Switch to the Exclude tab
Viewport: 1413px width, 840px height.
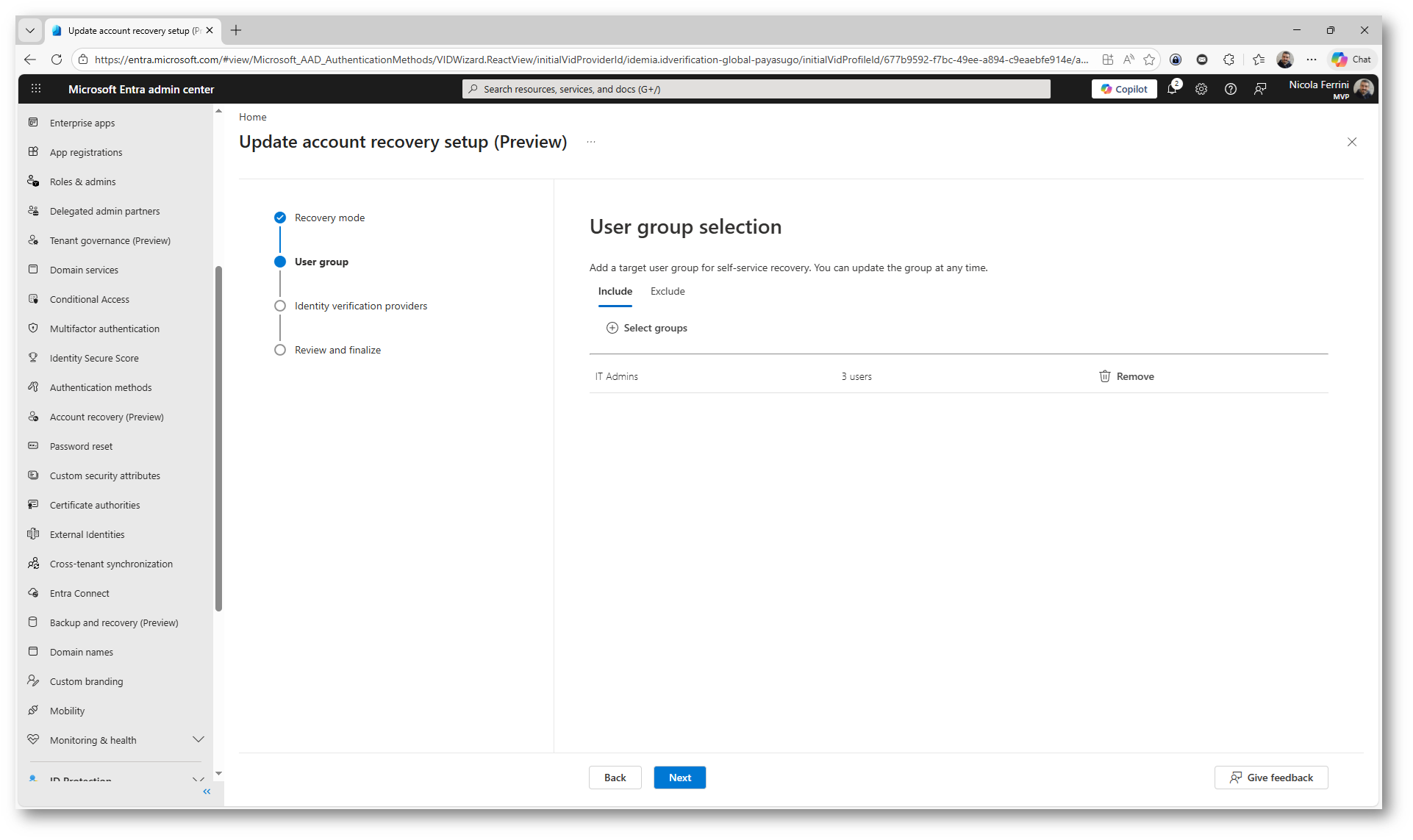click(667, 291)
